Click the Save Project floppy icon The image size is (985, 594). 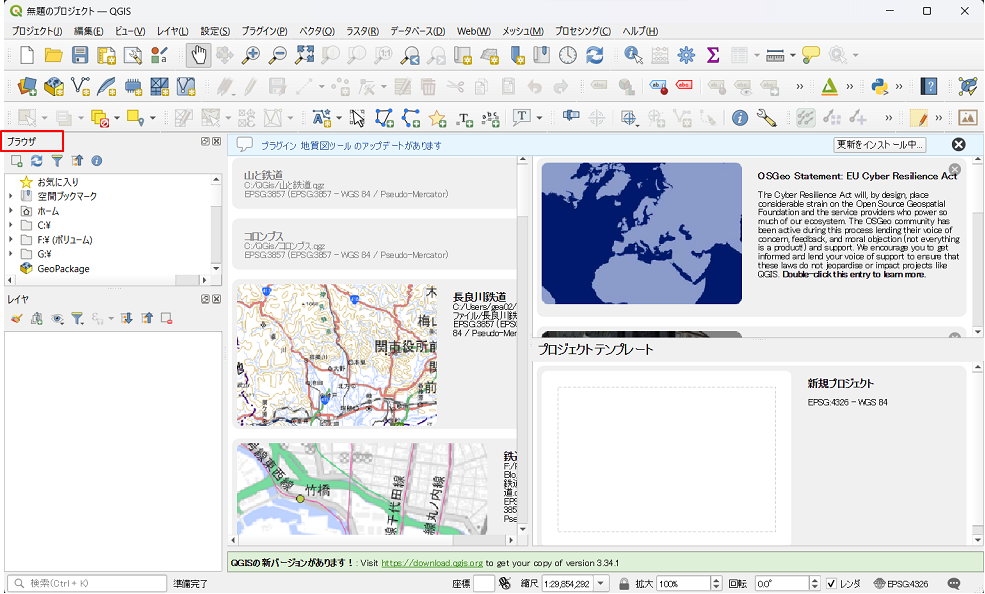coord(80,55)
